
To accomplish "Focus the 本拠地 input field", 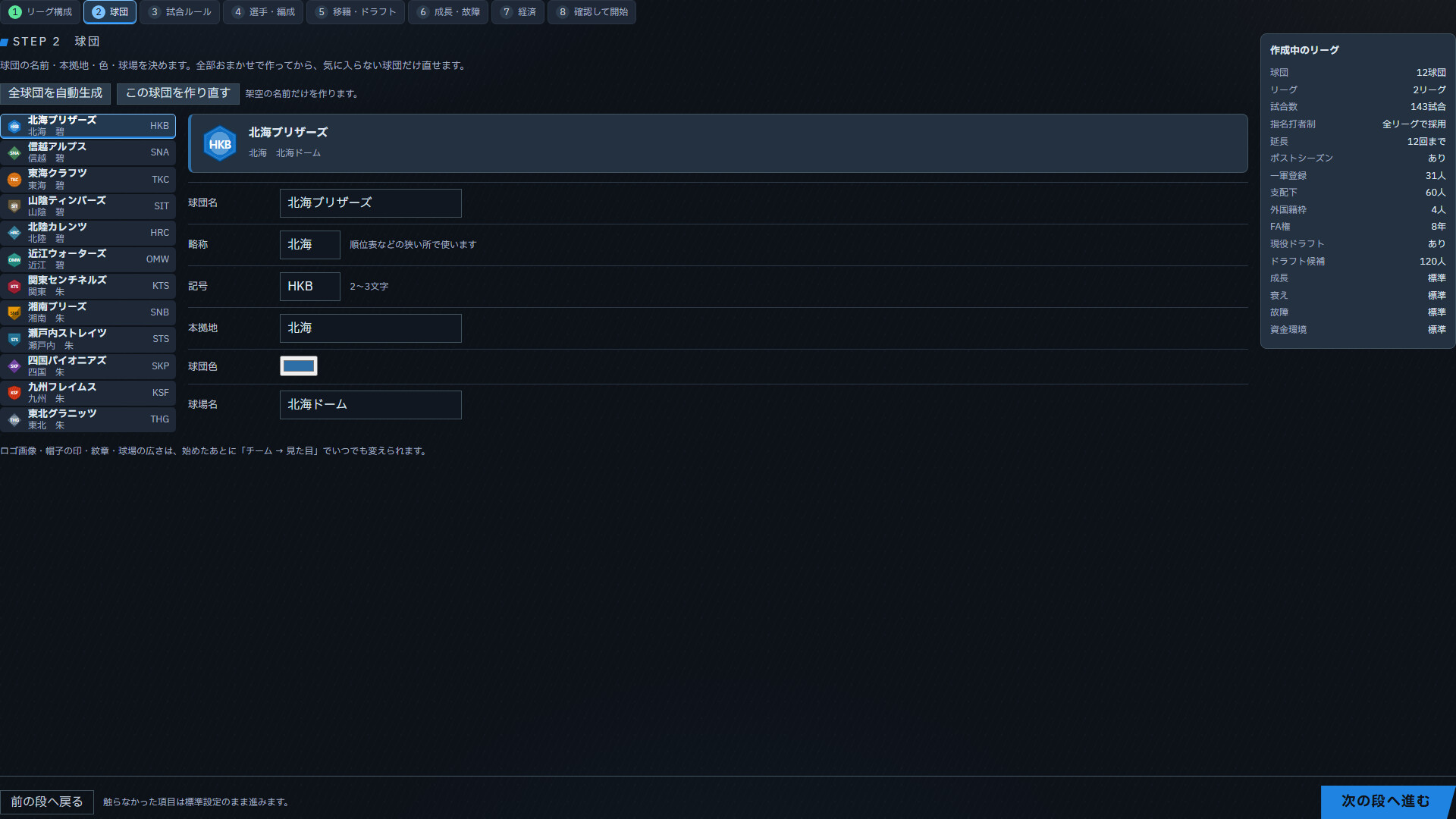I will point(371,328).
